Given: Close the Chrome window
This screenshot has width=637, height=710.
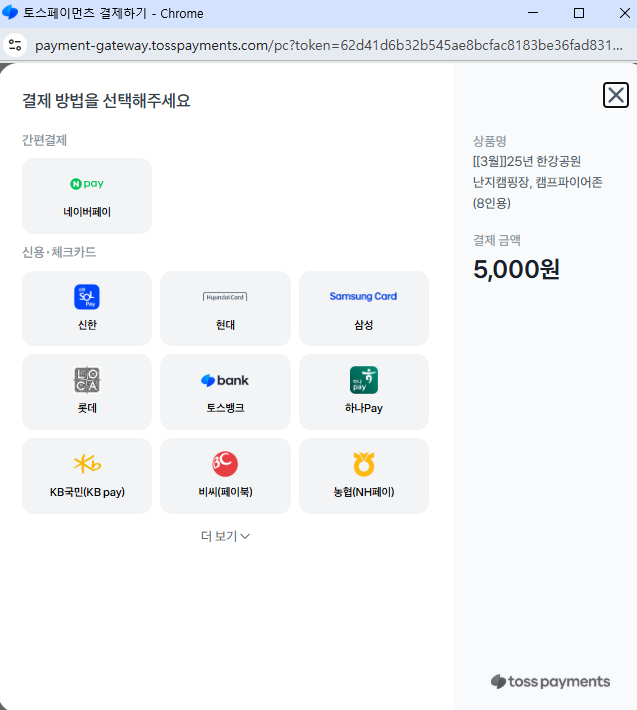Looking at the screenshot, I should (x=625, y=13).
